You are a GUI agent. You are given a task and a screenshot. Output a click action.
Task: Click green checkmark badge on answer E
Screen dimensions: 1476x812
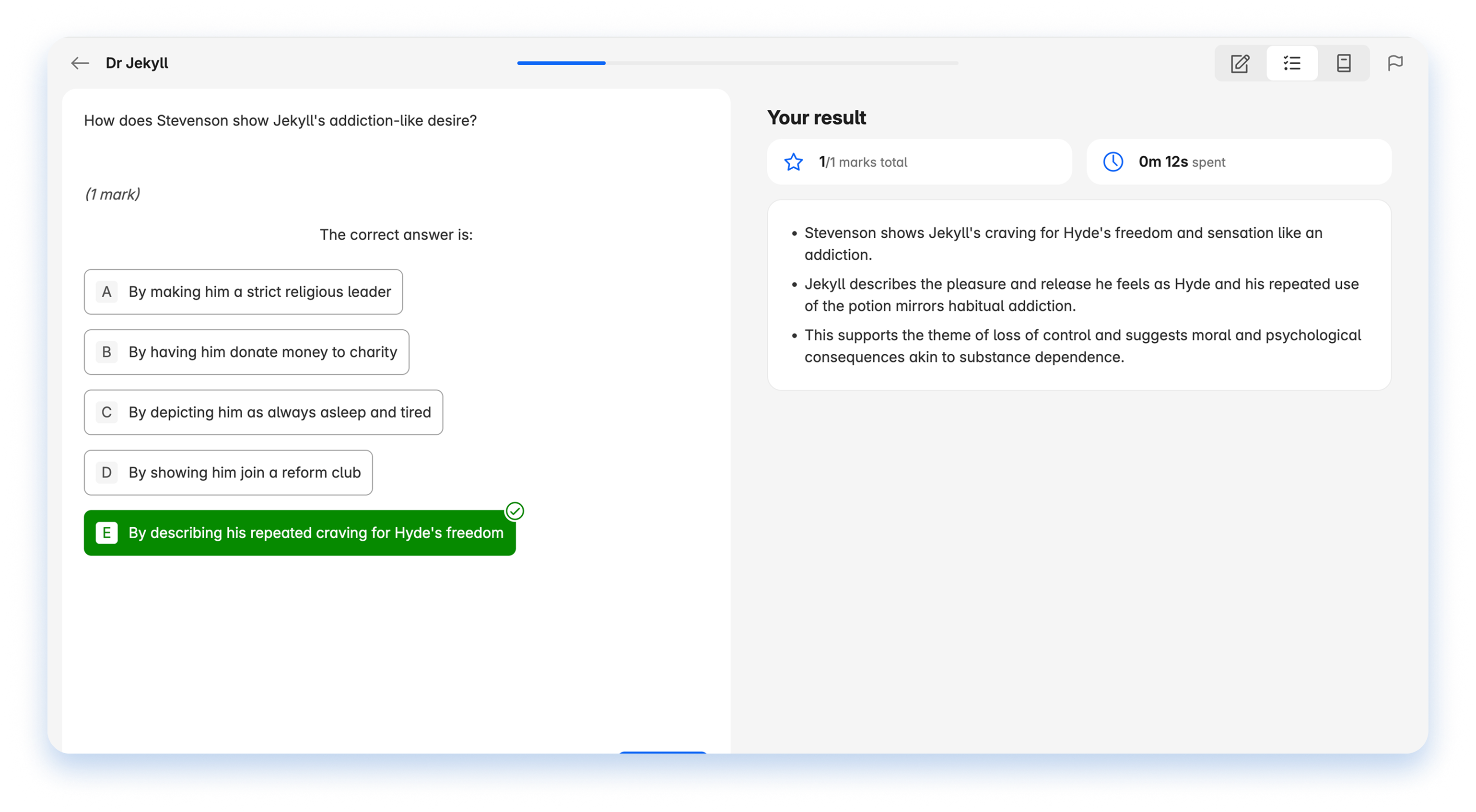(x=515, y=511)
